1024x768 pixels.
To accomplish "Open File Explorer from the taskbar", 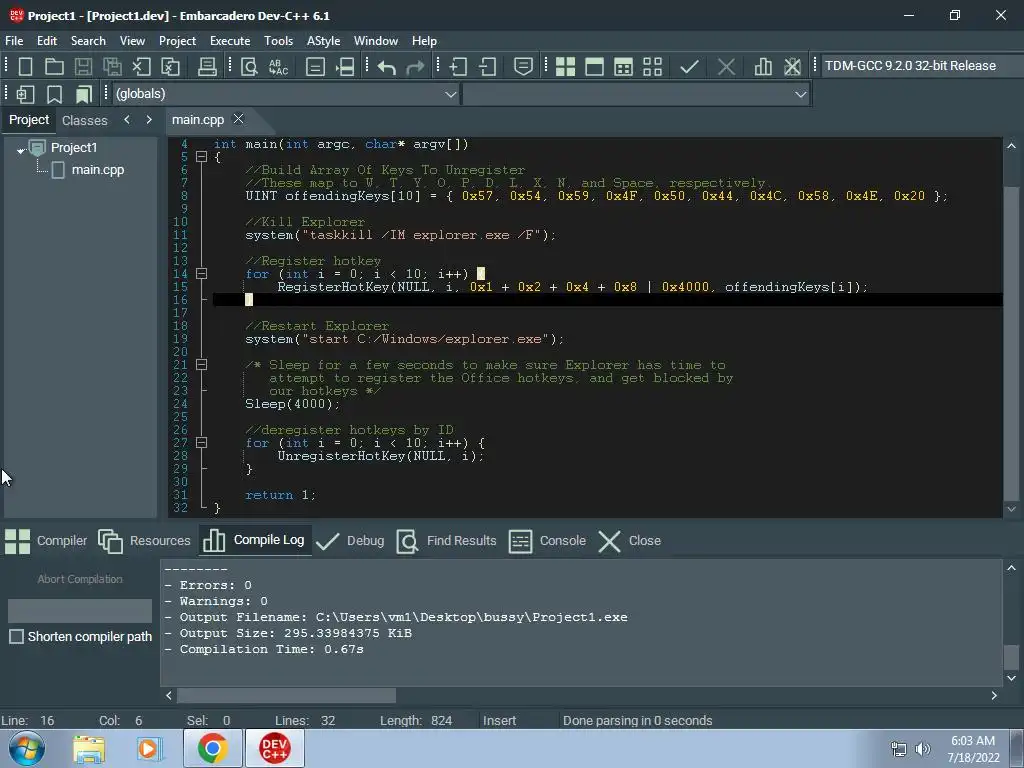I will (x=89, y=748).
